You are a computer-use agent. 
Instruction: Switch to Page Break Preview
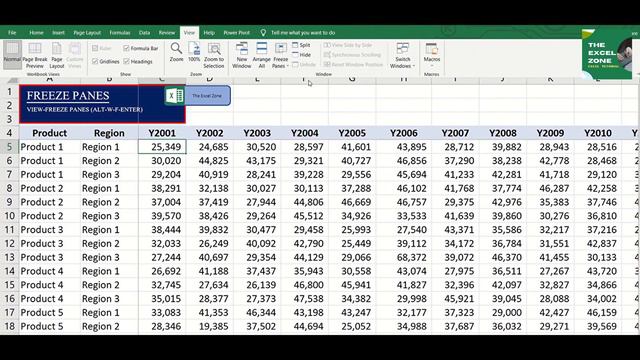35,56
